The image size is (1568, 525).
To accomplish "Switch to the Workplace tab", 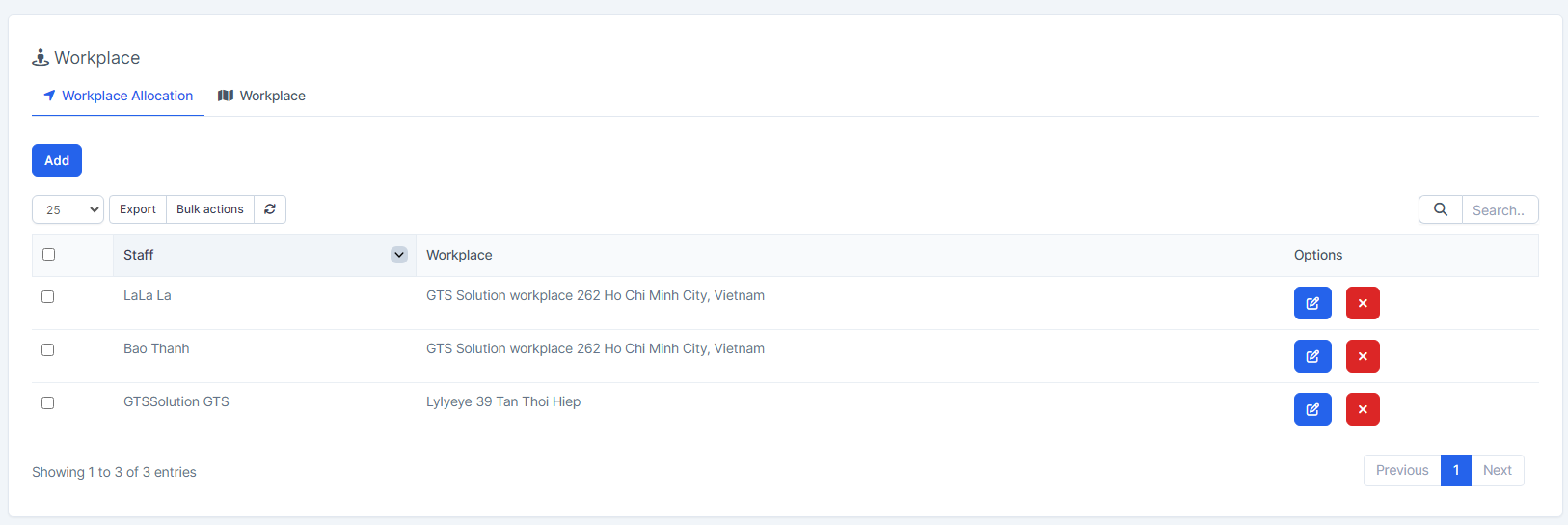I will click(x=262, y=96).
